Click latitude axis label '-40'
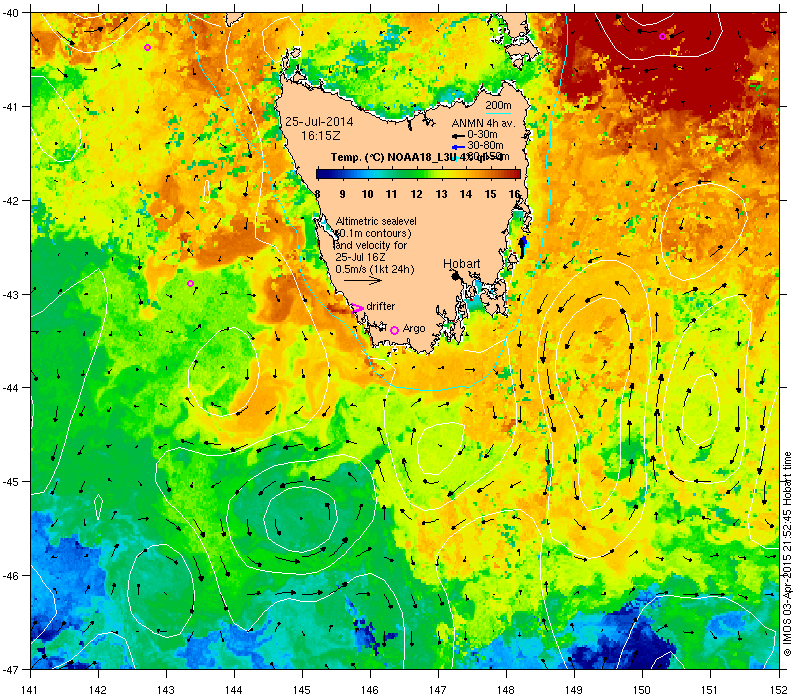Image resolution: width=800 pixels, height=700 pixels. [9, 13]
